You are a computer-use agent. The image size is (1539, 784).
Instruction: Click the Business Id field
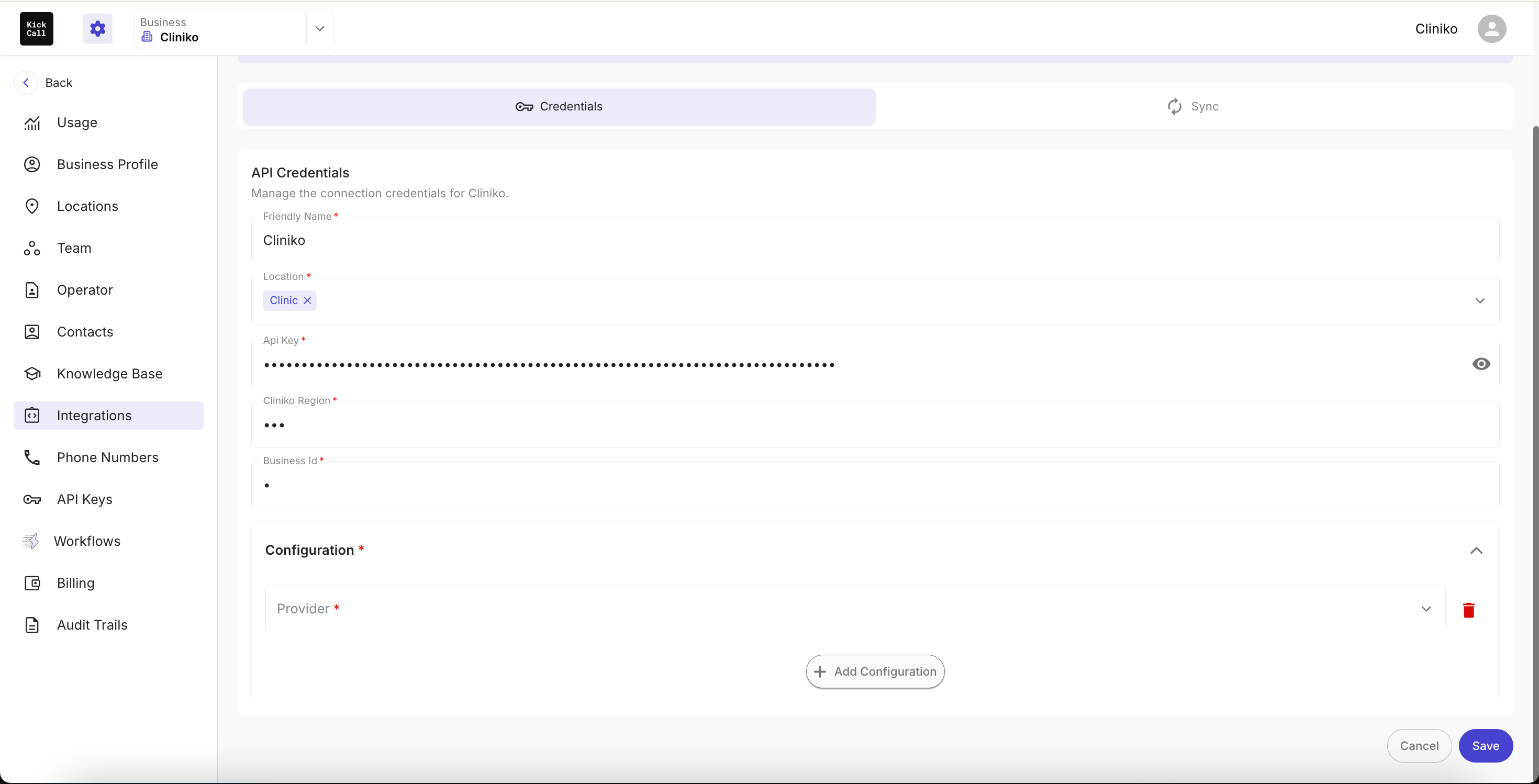pos(875,485)
